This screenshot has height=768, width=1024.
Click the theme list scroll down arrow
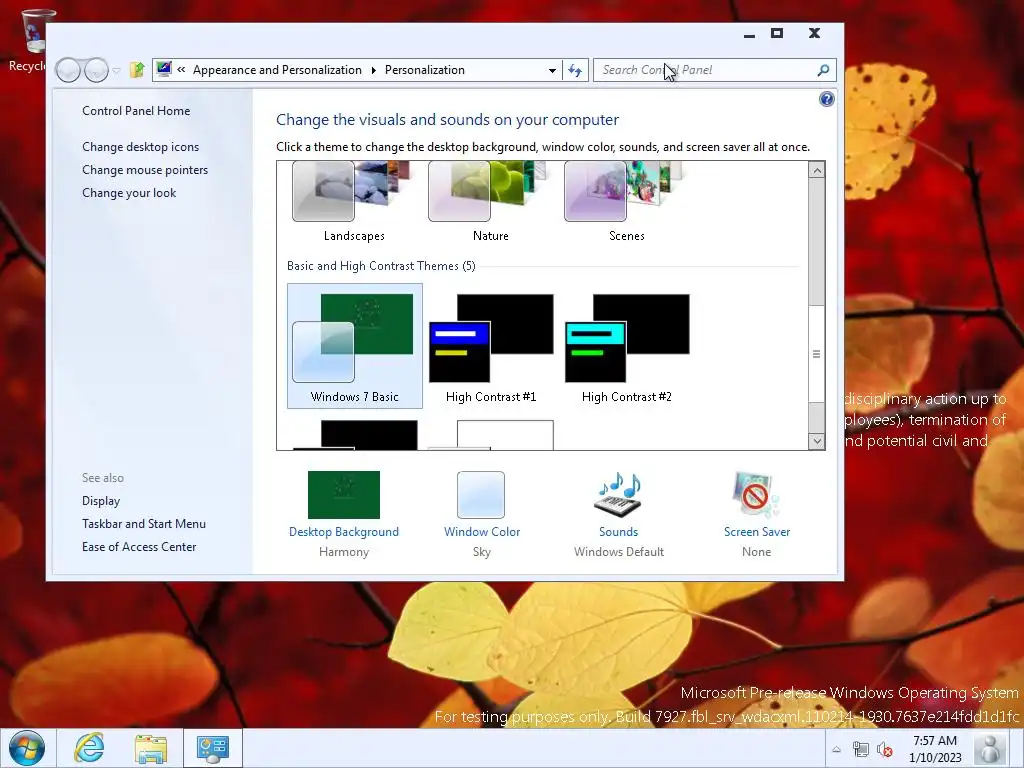pyautogui.click(x=816, y=441)
